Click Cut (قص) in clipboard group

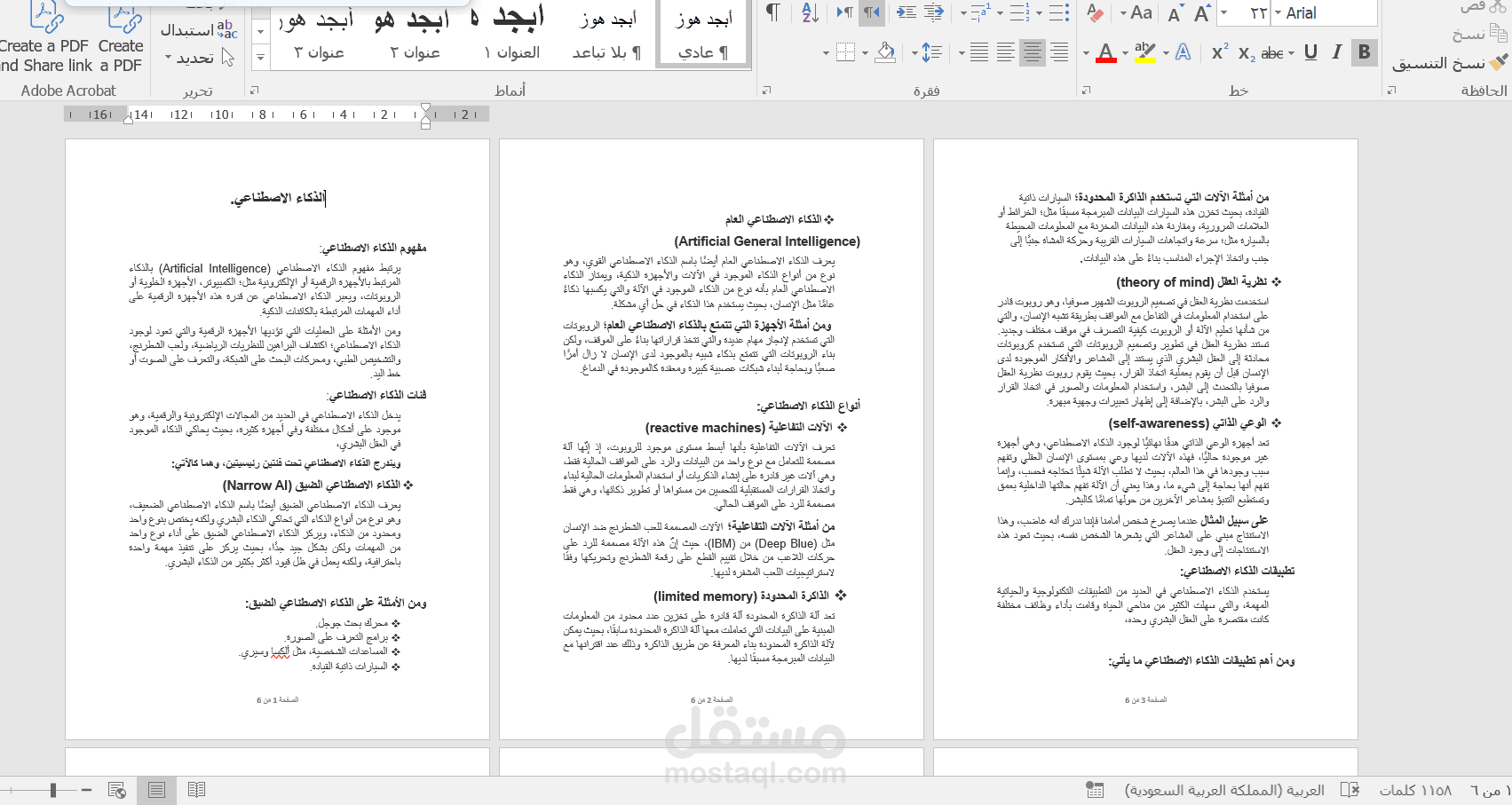(1484, 6)
